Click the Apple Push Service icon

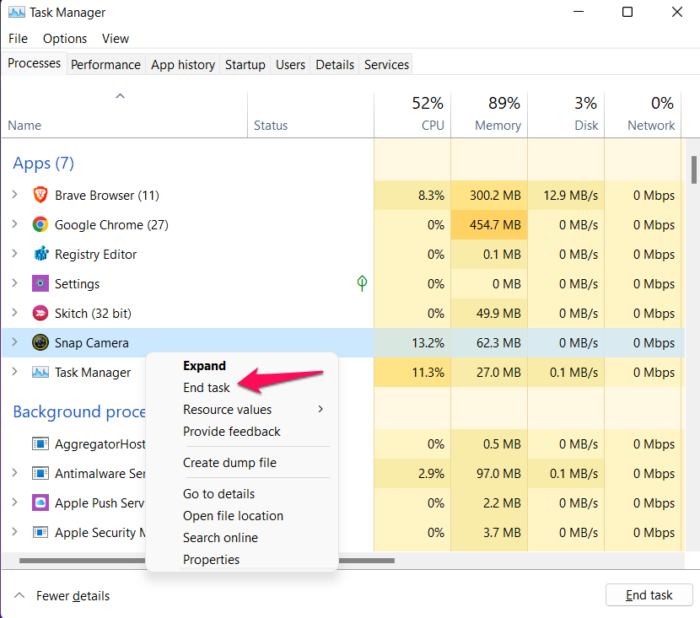point(40,503)
